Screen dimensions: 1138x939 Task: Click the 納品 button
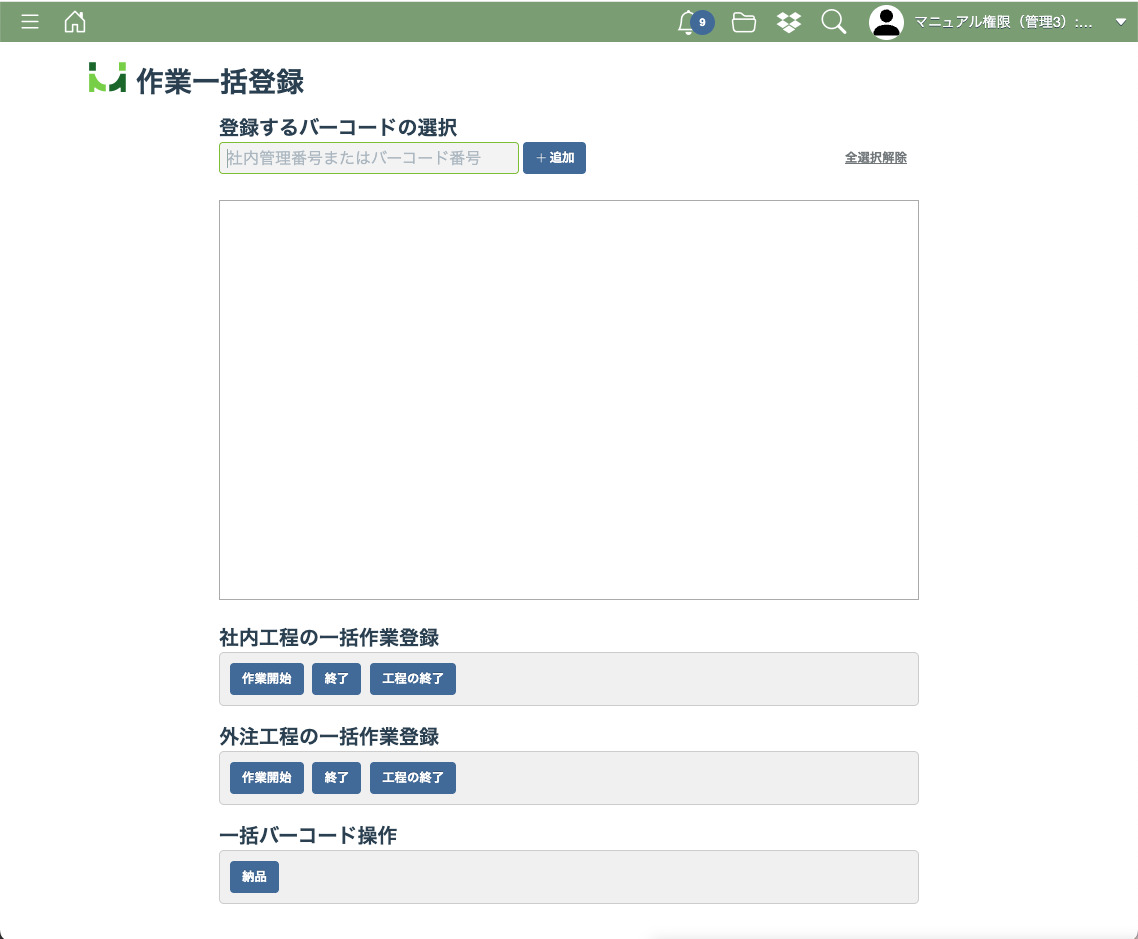[254, 876]
